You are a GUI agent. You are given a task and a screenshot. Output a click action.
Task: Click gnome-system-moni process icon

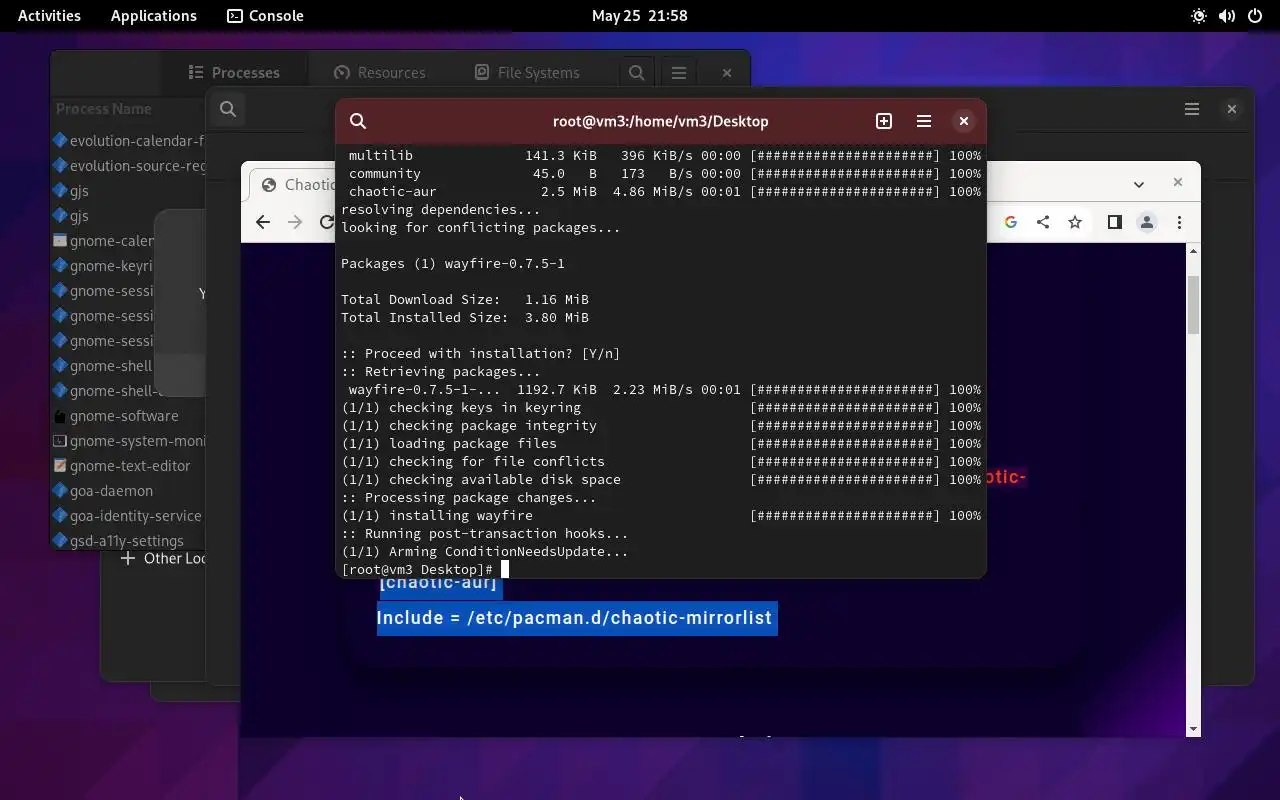click(x=60, y=441)
